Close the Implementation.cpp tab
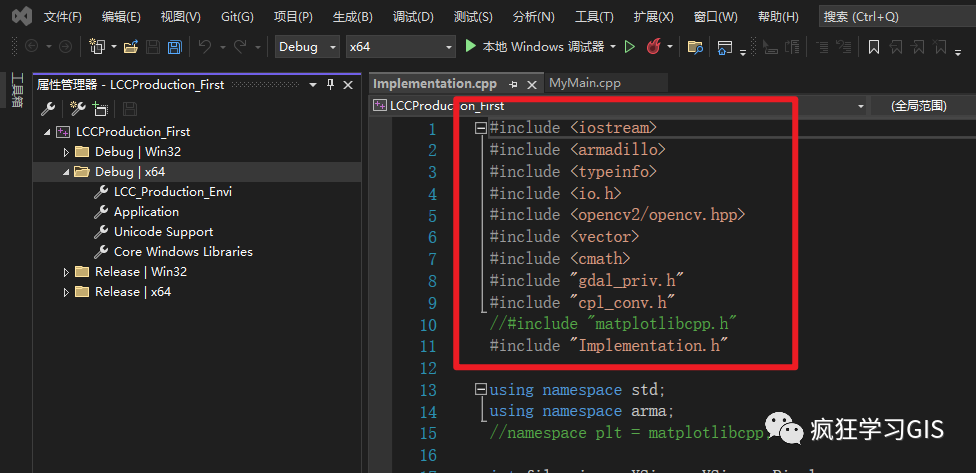976x473 pixels. tap(532, 84)
